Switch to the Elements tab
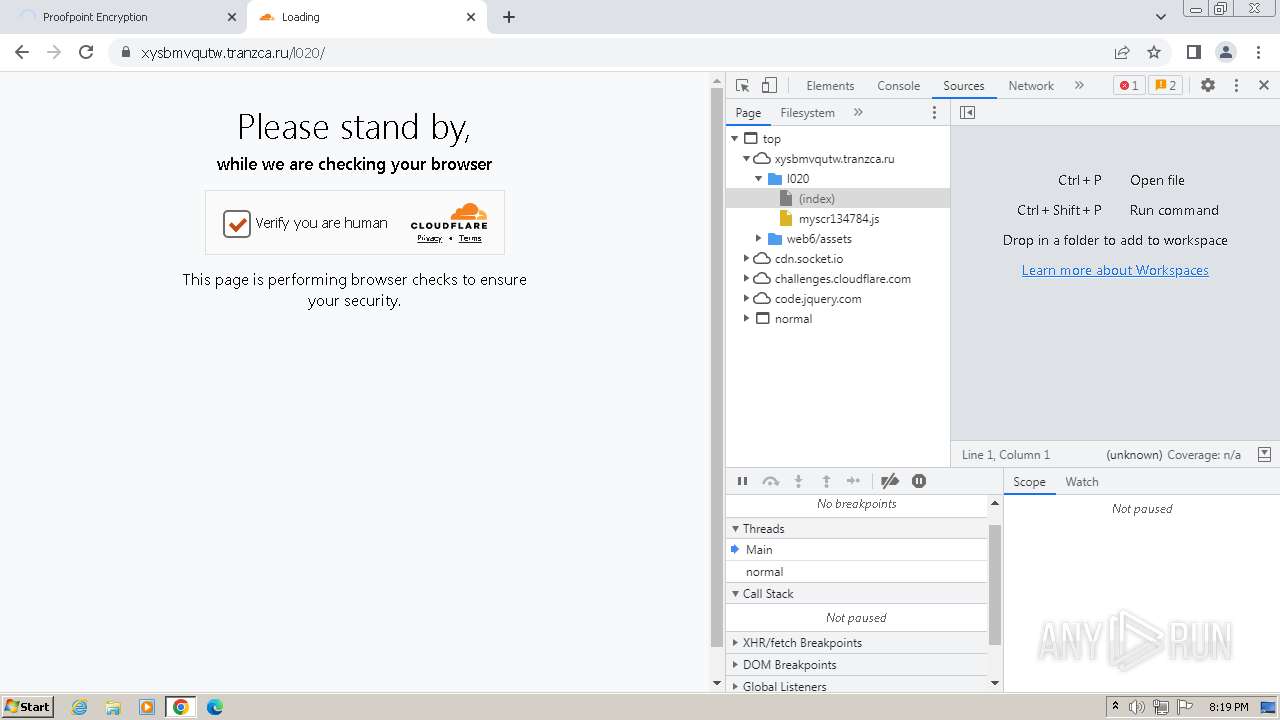1280x720 pixels. (830, 86)
